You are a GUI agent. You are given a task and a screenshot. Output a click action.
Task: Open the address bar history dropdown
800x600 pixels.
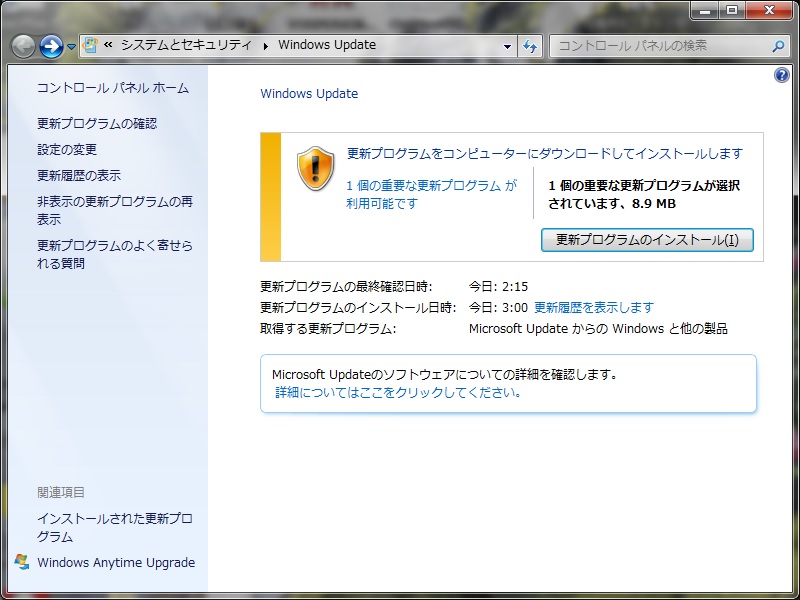click(x=507, y=46)
